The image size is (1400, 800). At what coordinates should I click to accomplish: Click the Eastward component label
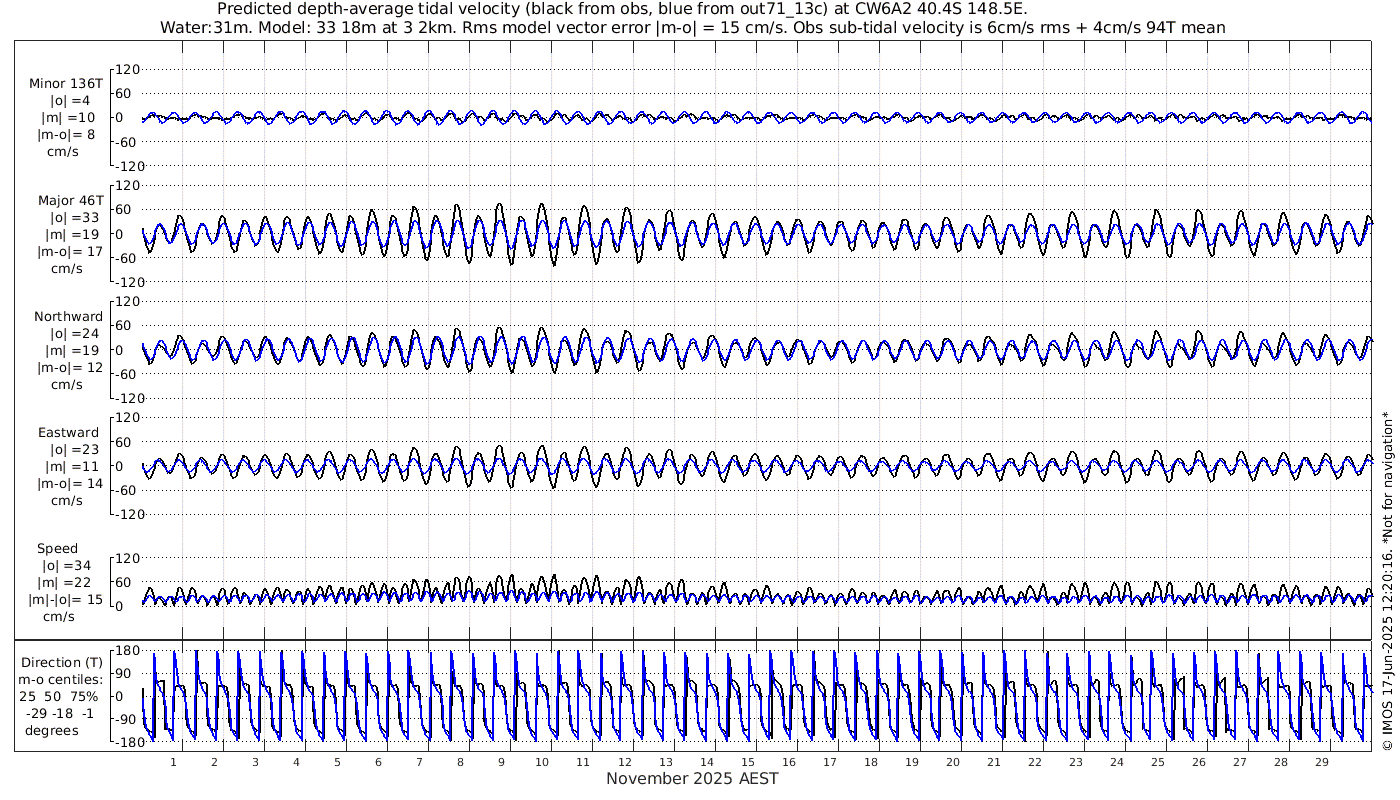(68, 434)
